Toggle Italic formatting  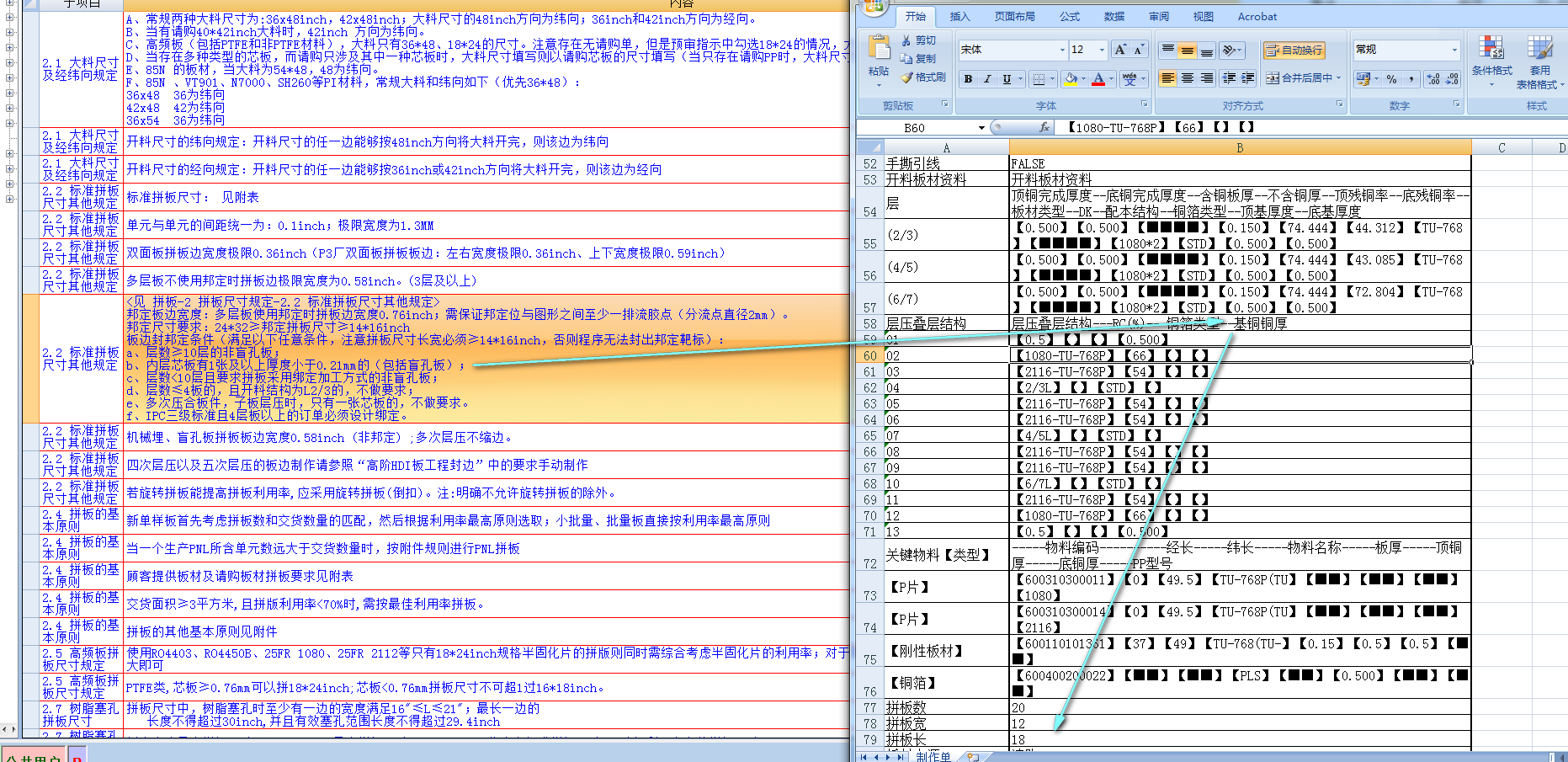[x=987, y=79]
